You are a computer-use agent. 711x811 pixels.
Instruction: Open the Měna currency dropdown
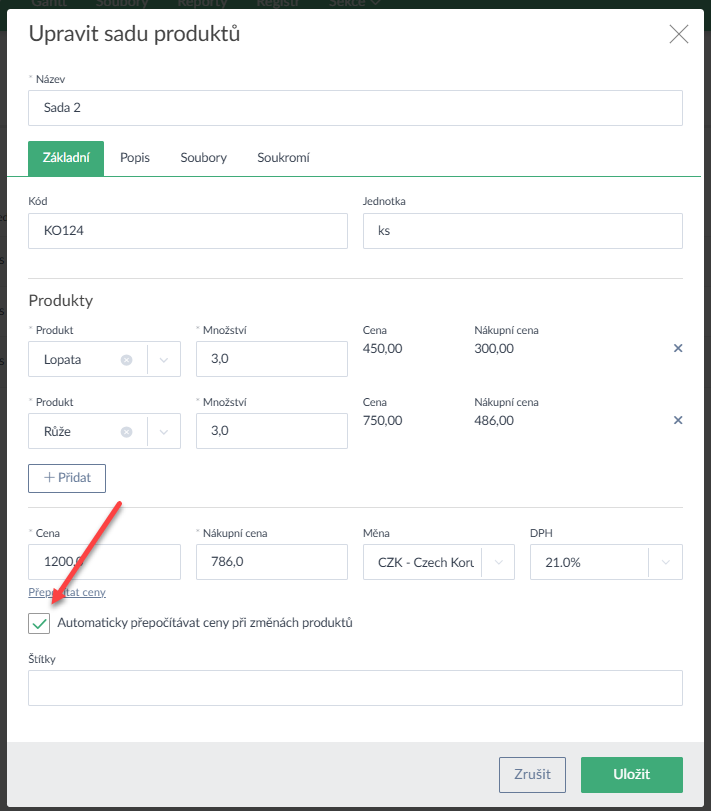[498, 562]
